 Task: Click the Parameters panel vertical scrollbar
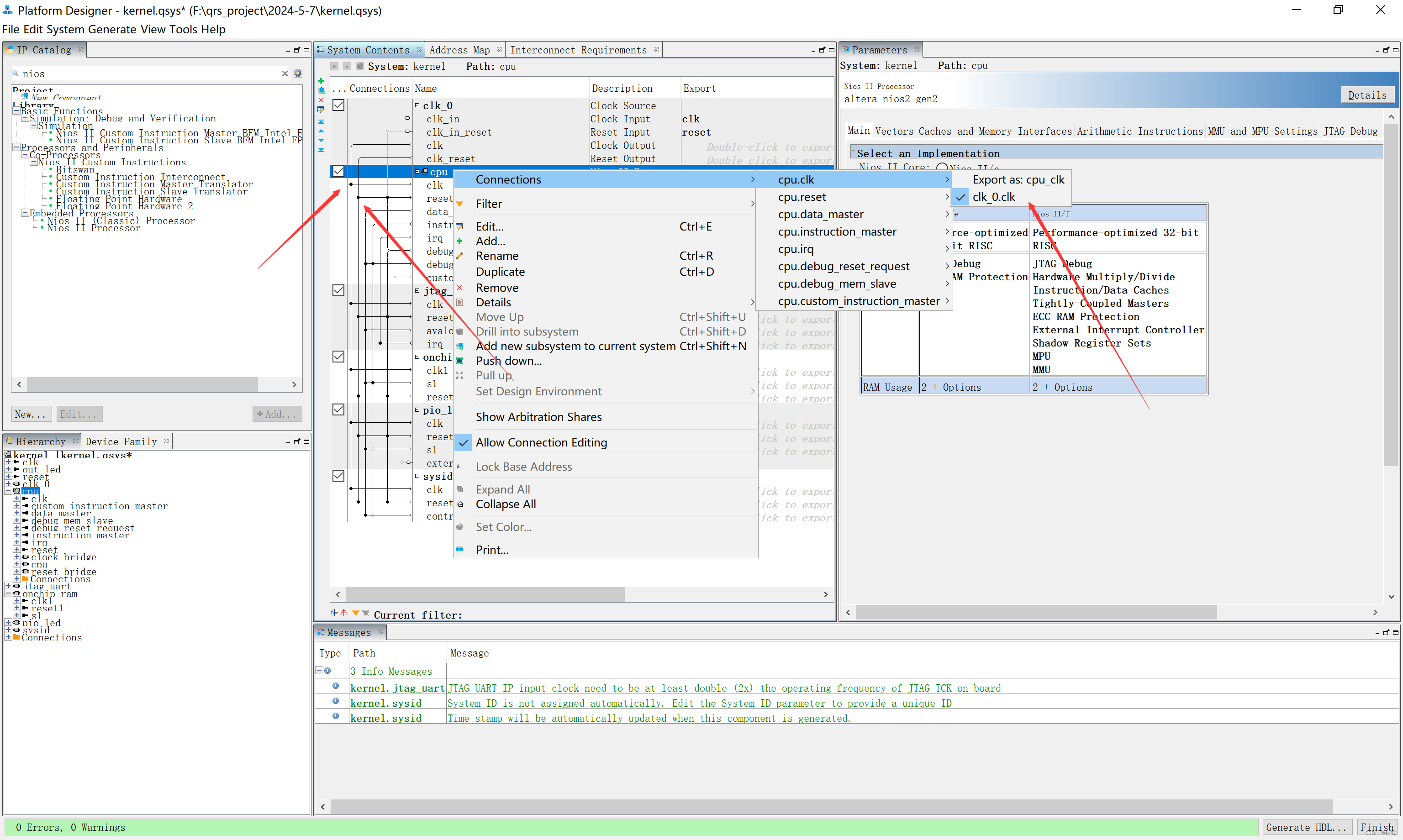(1391, 294)
